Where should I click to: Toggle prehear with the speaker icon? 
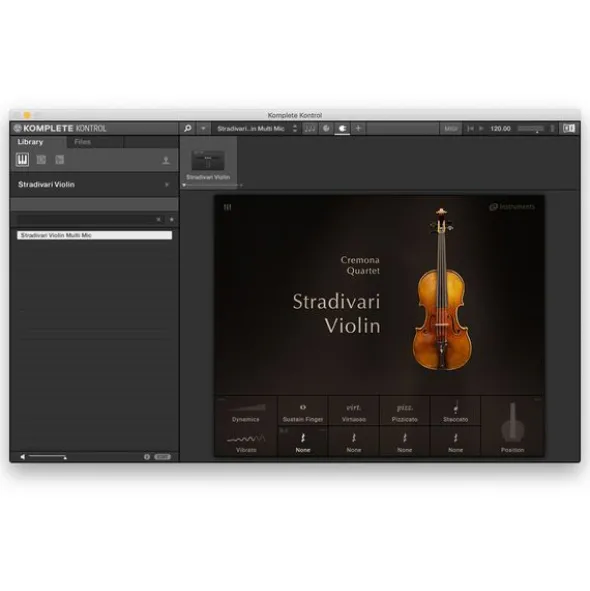(22, 457)
